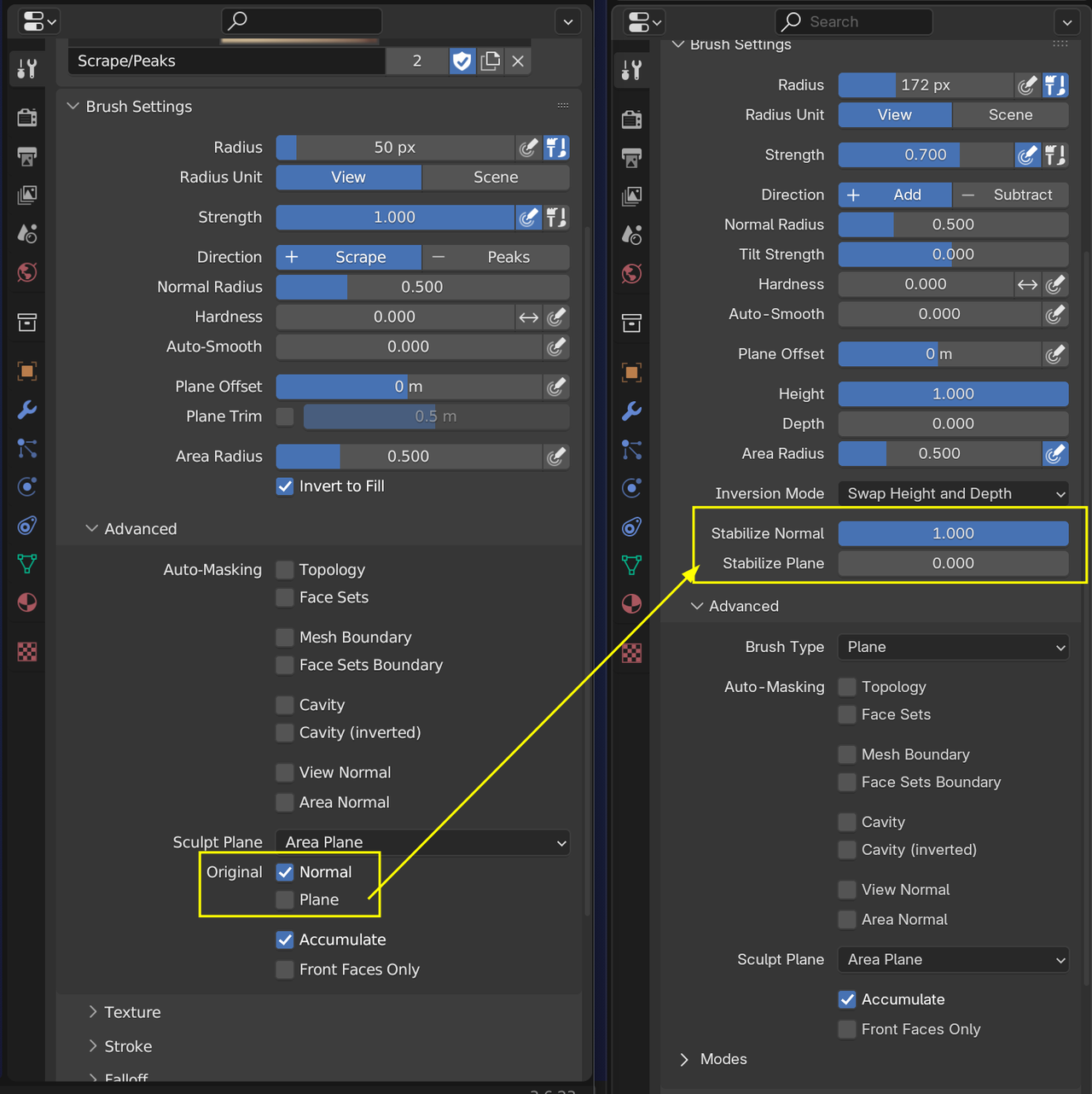Select the Peaks direction button

click(x=496, y=257)
